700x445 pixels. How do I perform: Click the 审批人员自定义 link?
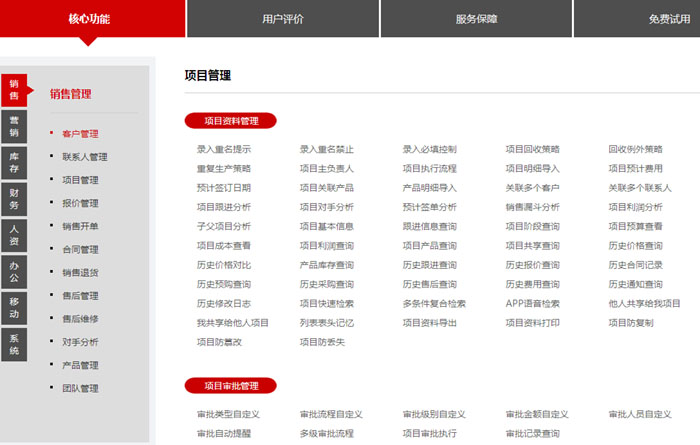click(x=640, y=414)
